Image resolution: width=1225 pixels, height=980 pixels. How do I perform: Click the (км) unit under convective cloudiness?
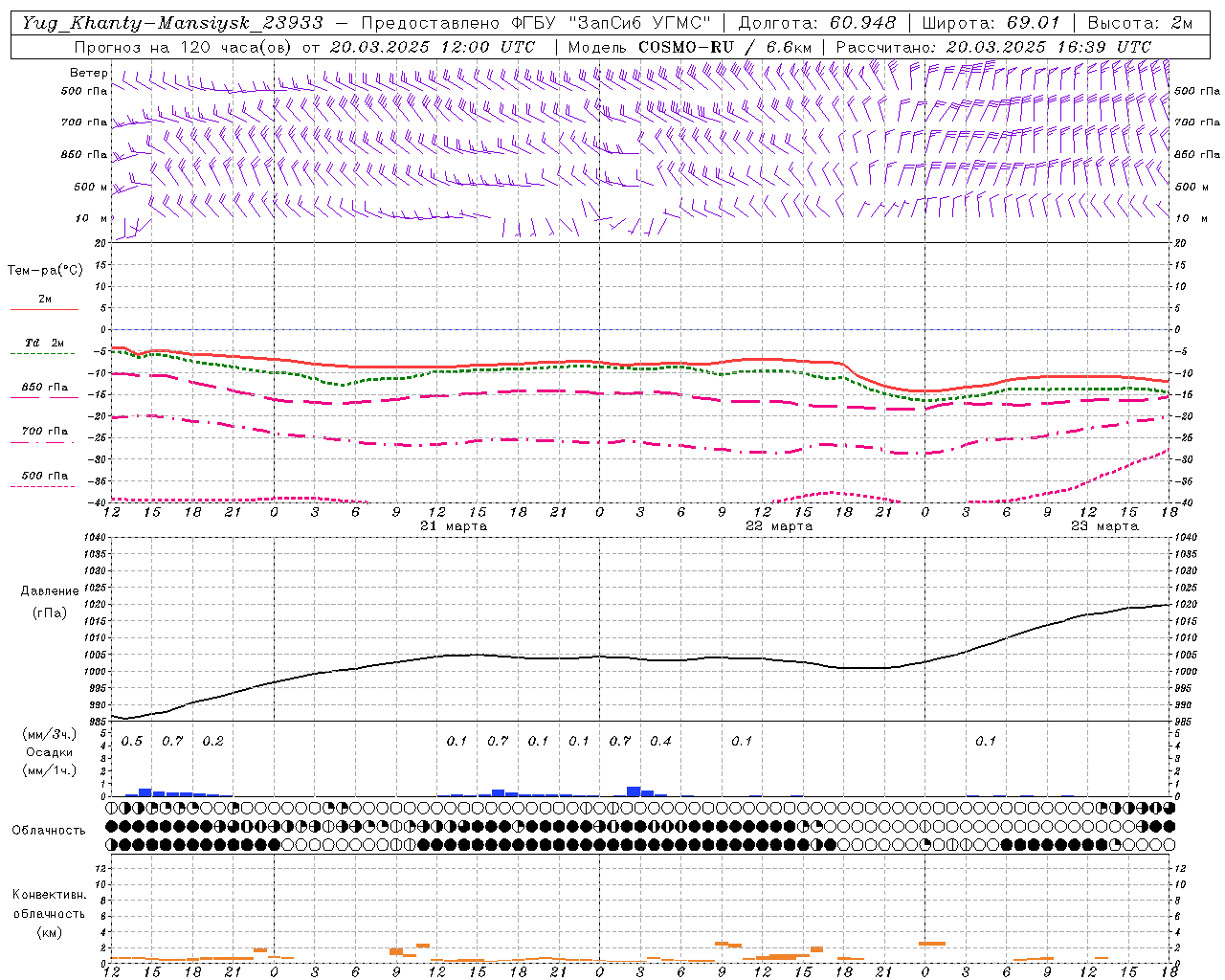[49, 932]
